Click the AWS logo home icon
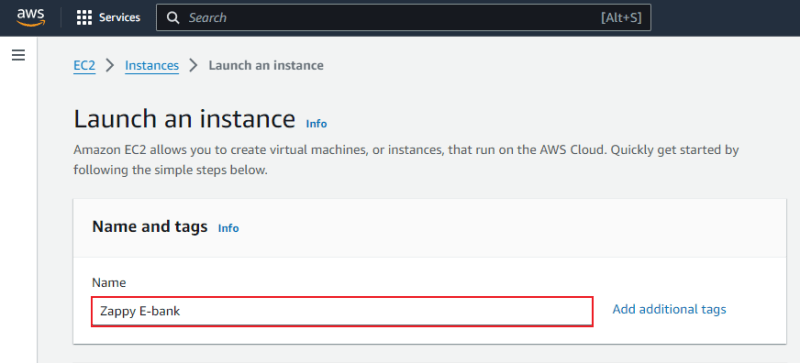 [31, 17]
